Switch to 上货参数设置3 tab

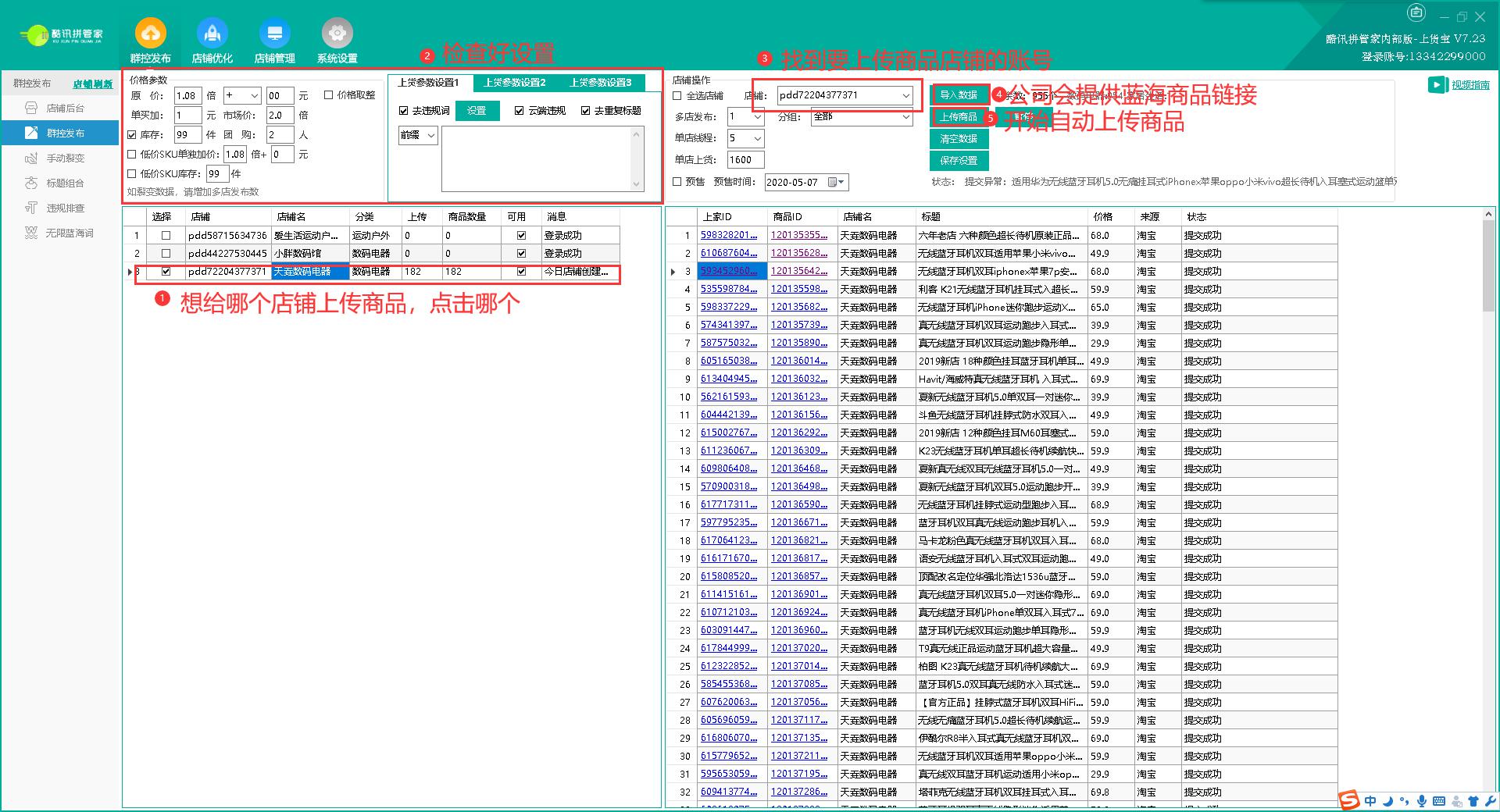coord(600,83)
